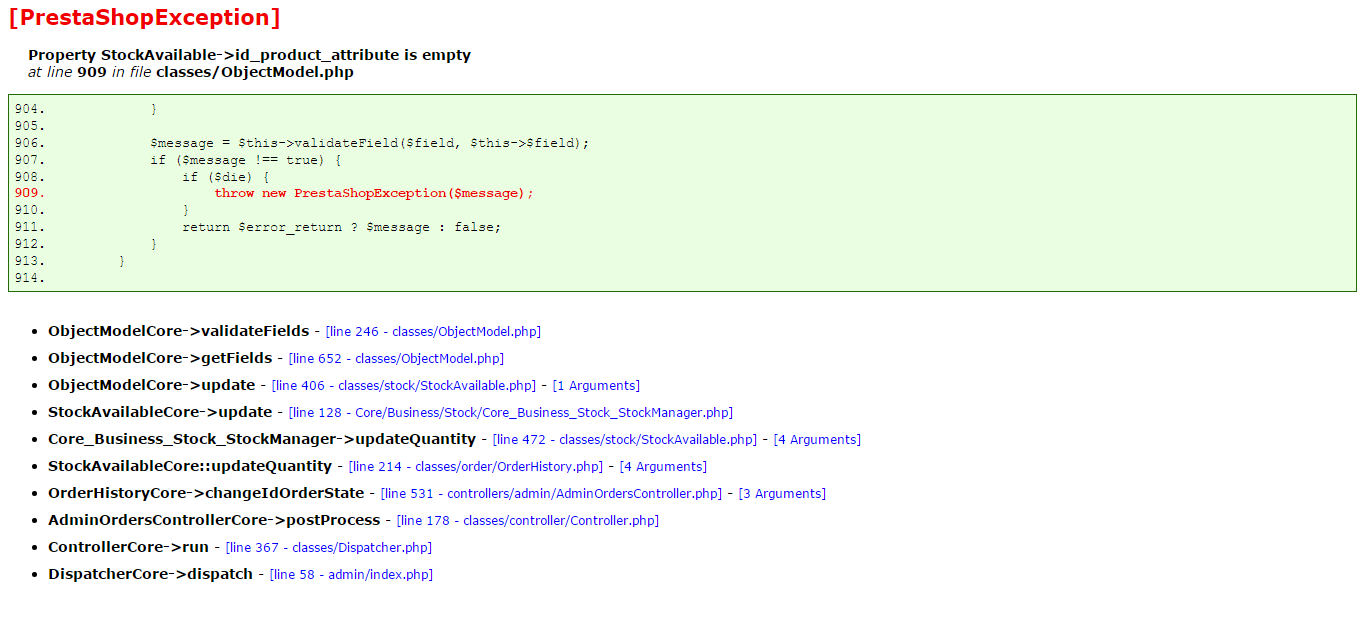
Task: Expand 4 Arguments for StockAvailableCore::updateQuantity
Action: click(x=663, y=466)
